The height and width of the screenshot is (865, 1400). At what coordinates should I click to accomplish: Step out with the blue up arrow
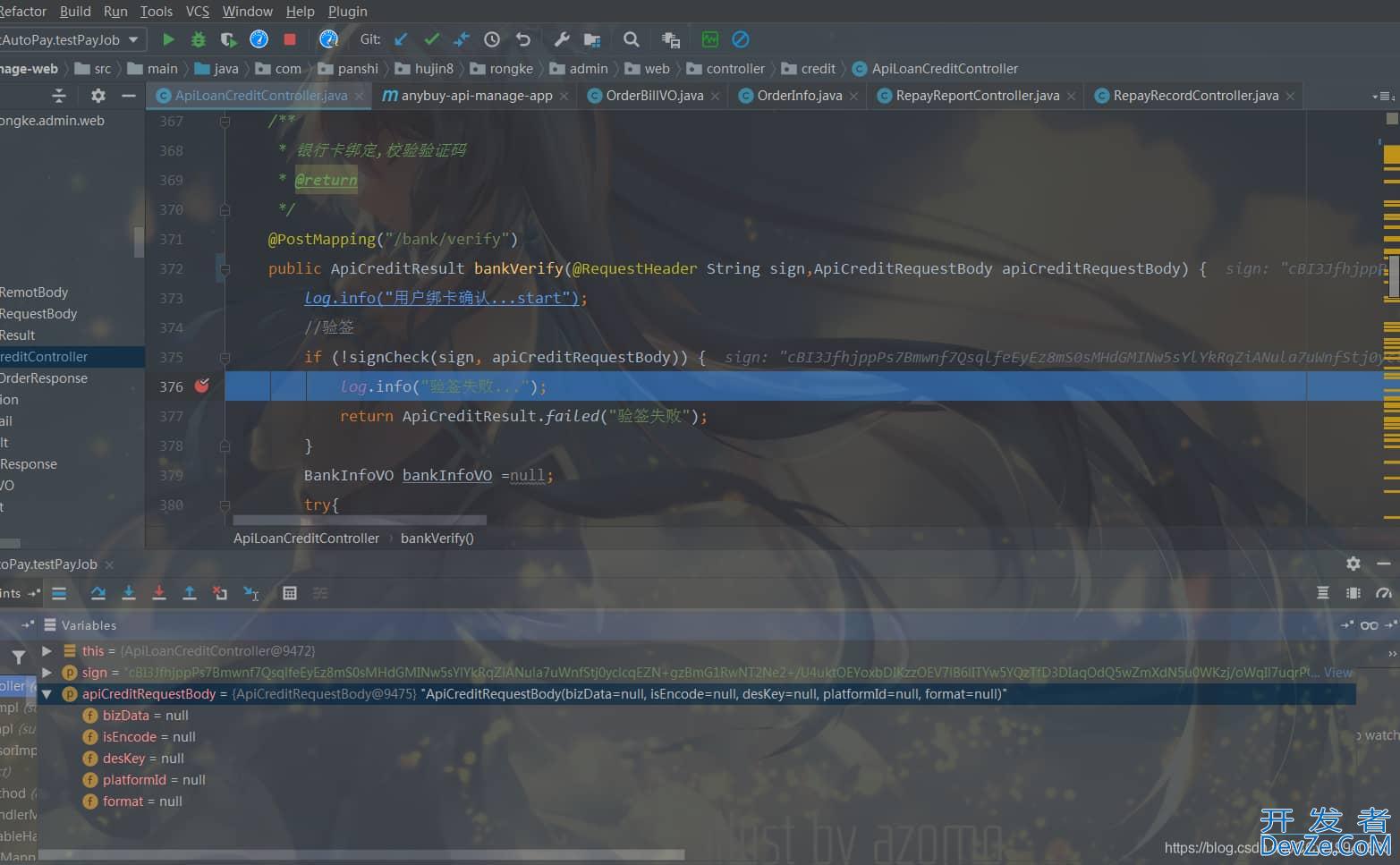[190, 593]
